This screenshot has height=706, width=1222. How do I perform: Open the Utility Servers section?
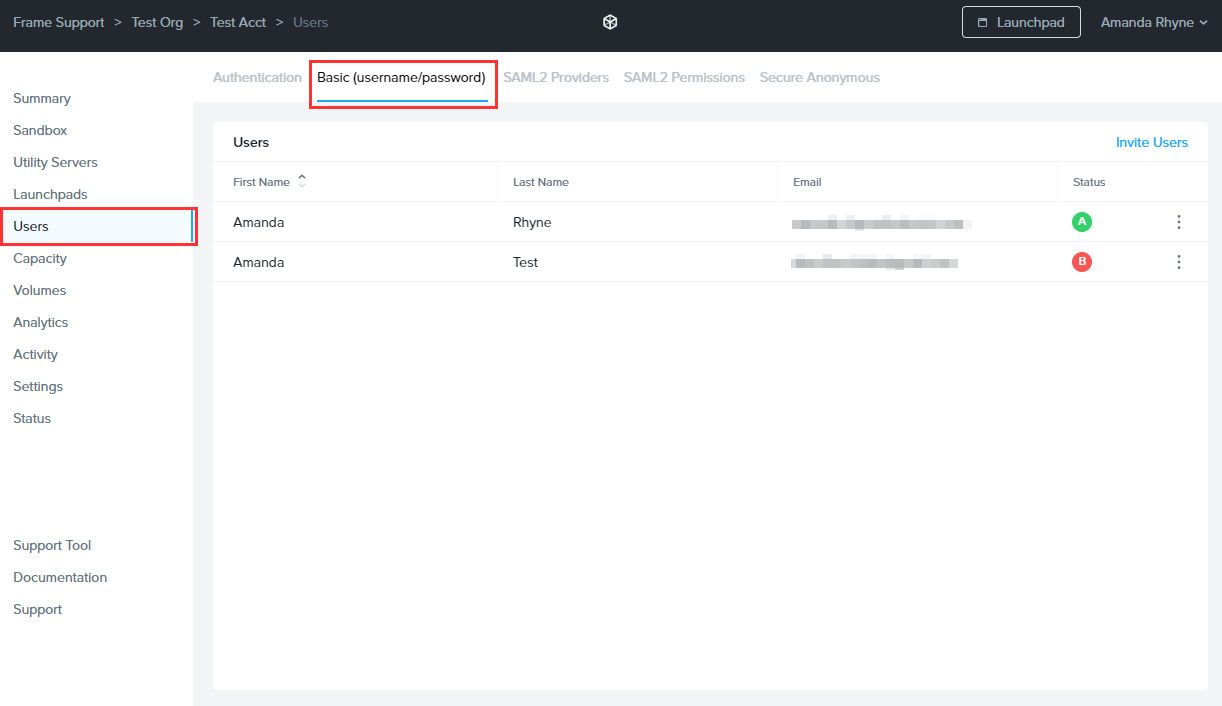[x=55, y=161]
